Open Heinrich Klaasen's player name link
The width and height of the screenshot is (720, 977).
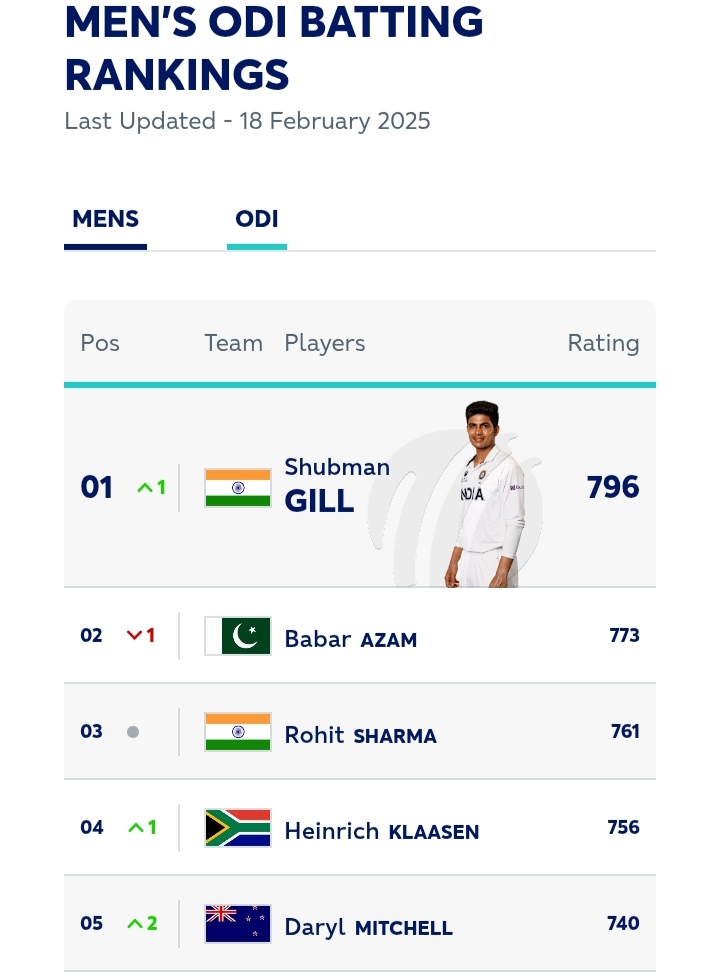381,831
